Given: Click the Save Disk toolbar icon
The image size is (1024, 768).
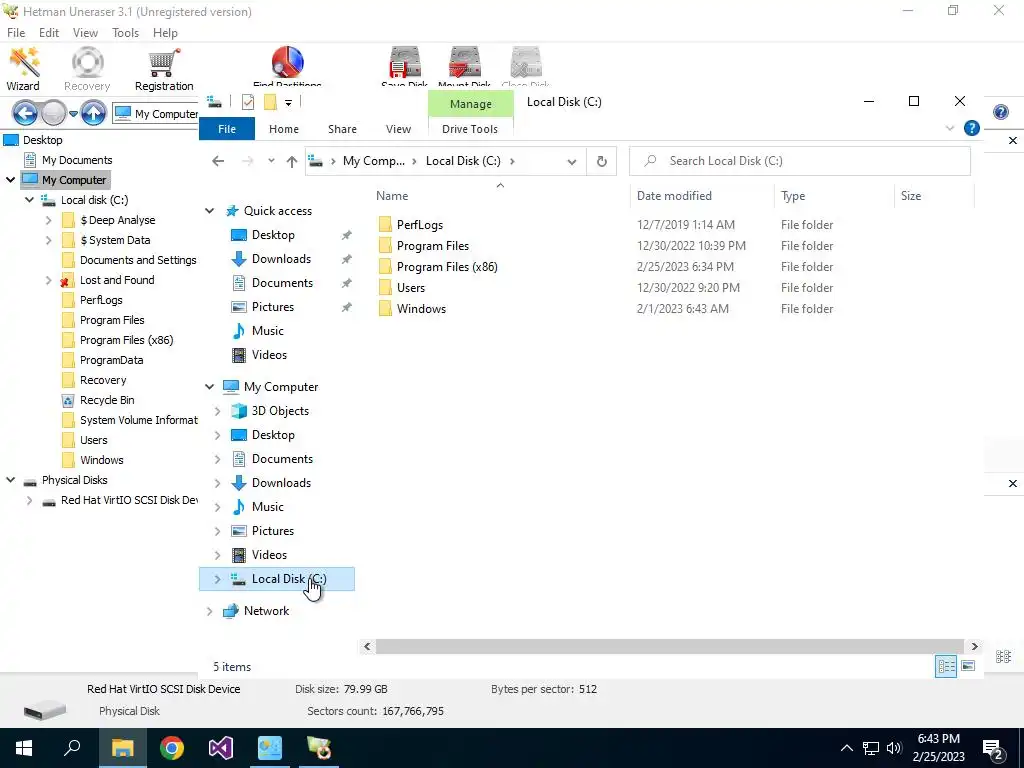Looking at the screenshot, I should (405, 67).
